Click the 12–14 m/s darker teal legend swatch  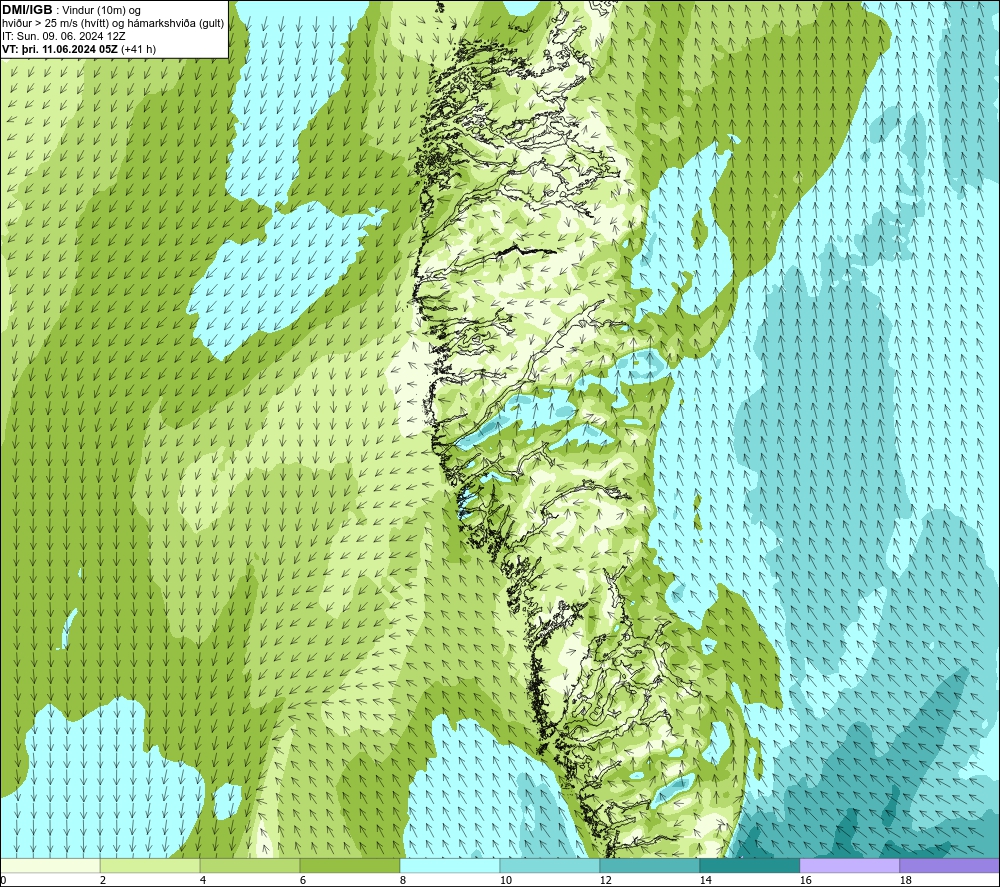[x=649, y=865]
